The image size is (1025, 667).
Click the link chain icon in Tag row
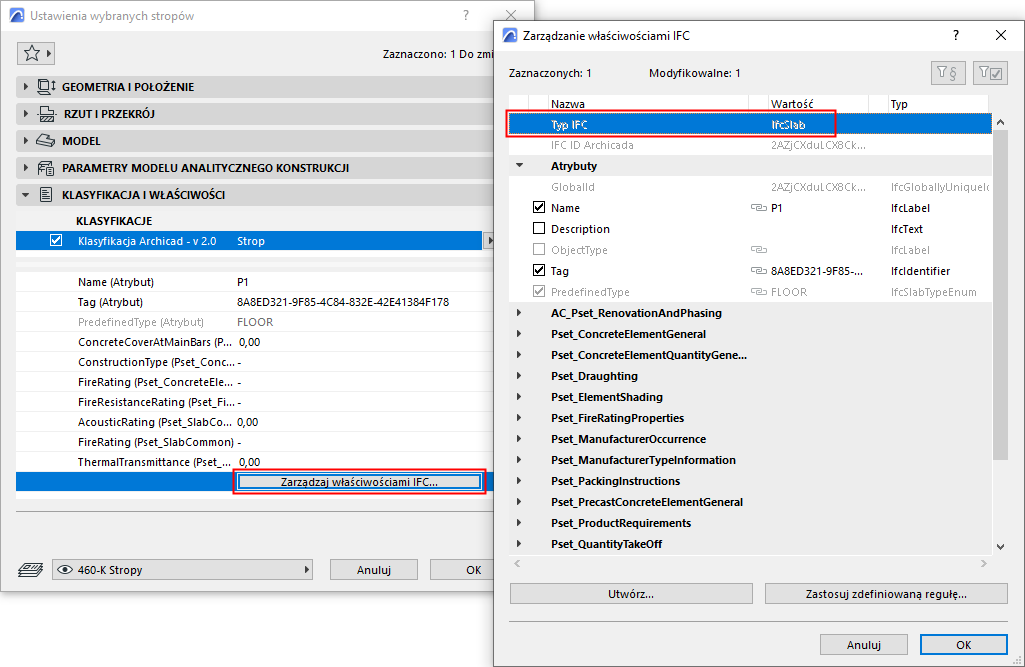point(758,271)
